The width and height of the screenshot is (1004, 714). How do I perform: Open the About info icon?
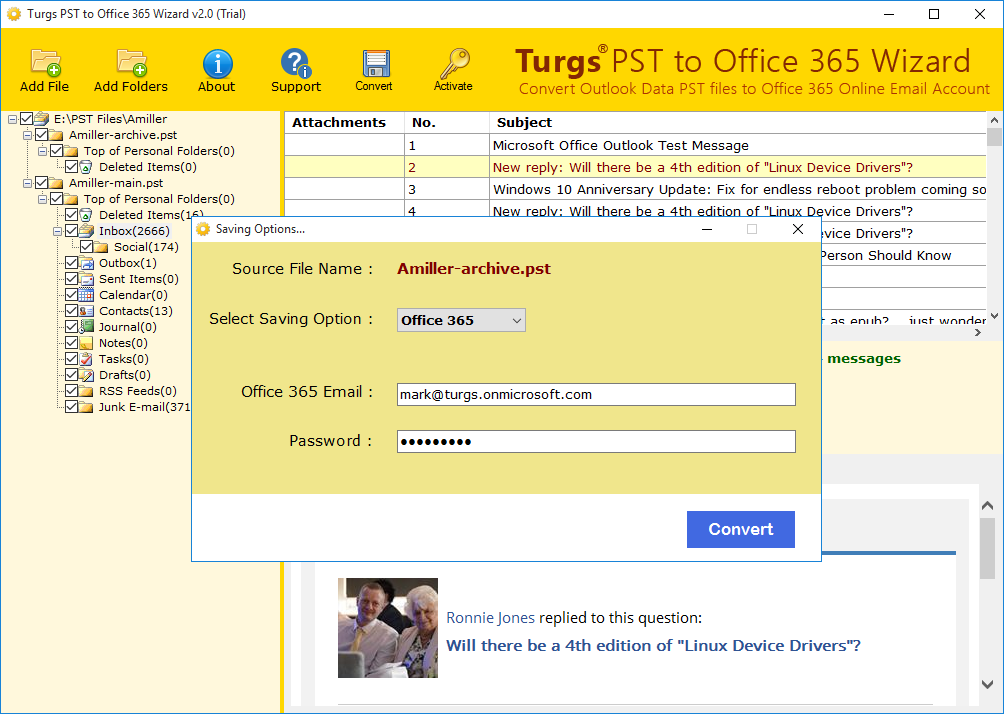tap(217, 63)
